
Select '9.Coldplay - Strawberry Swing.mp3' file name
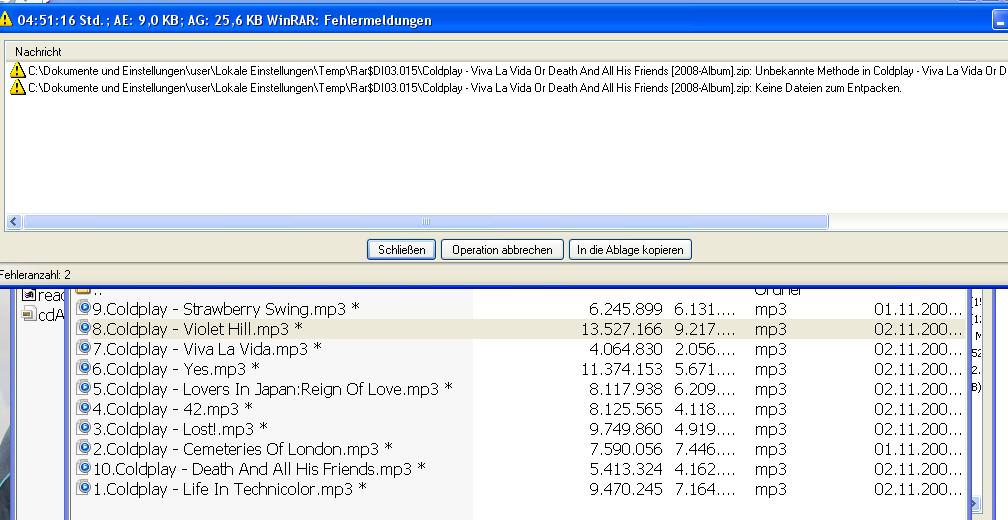tap(226, 309)
